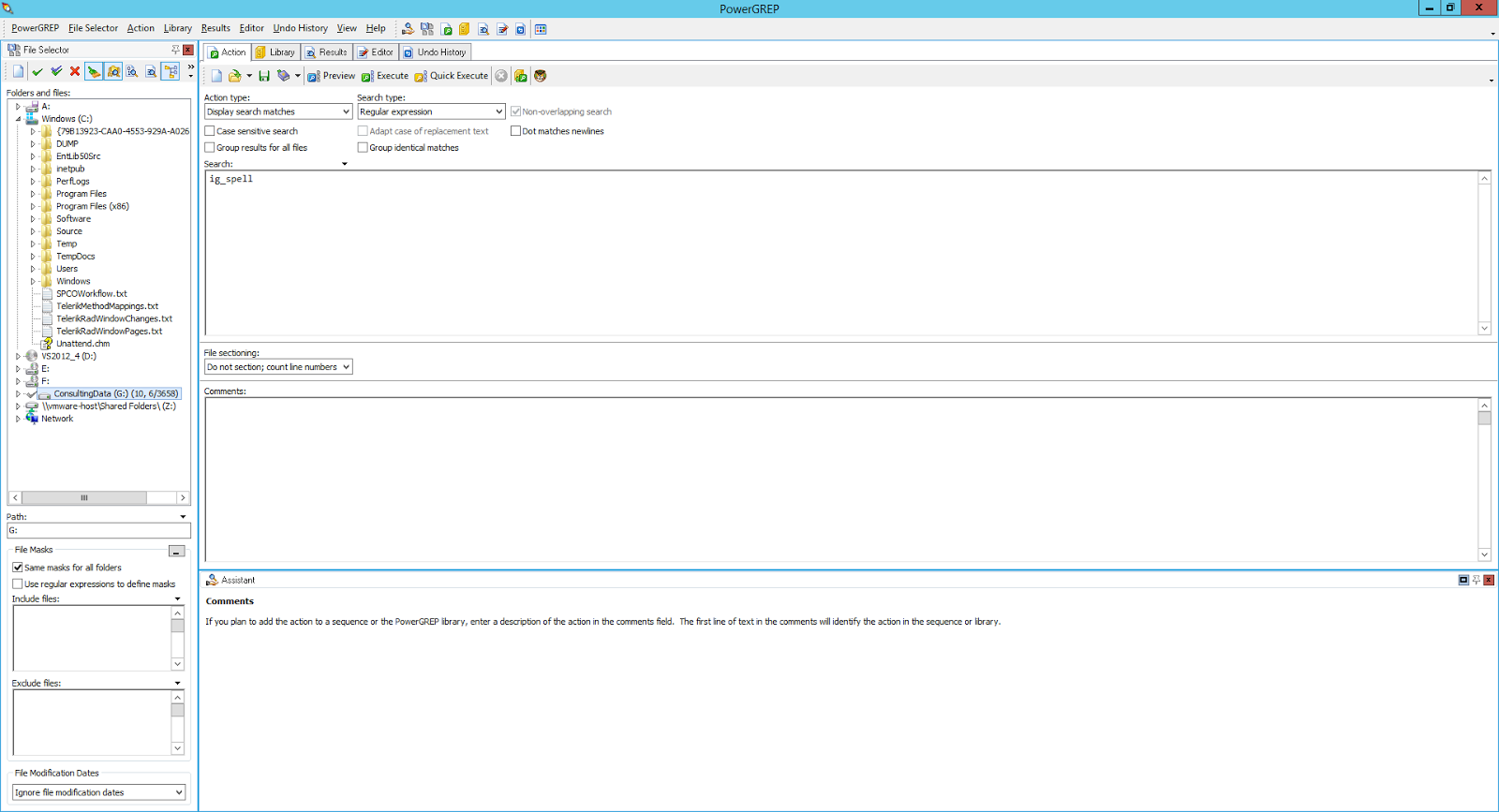Click into the Search regex text field

tap(841, 253)
